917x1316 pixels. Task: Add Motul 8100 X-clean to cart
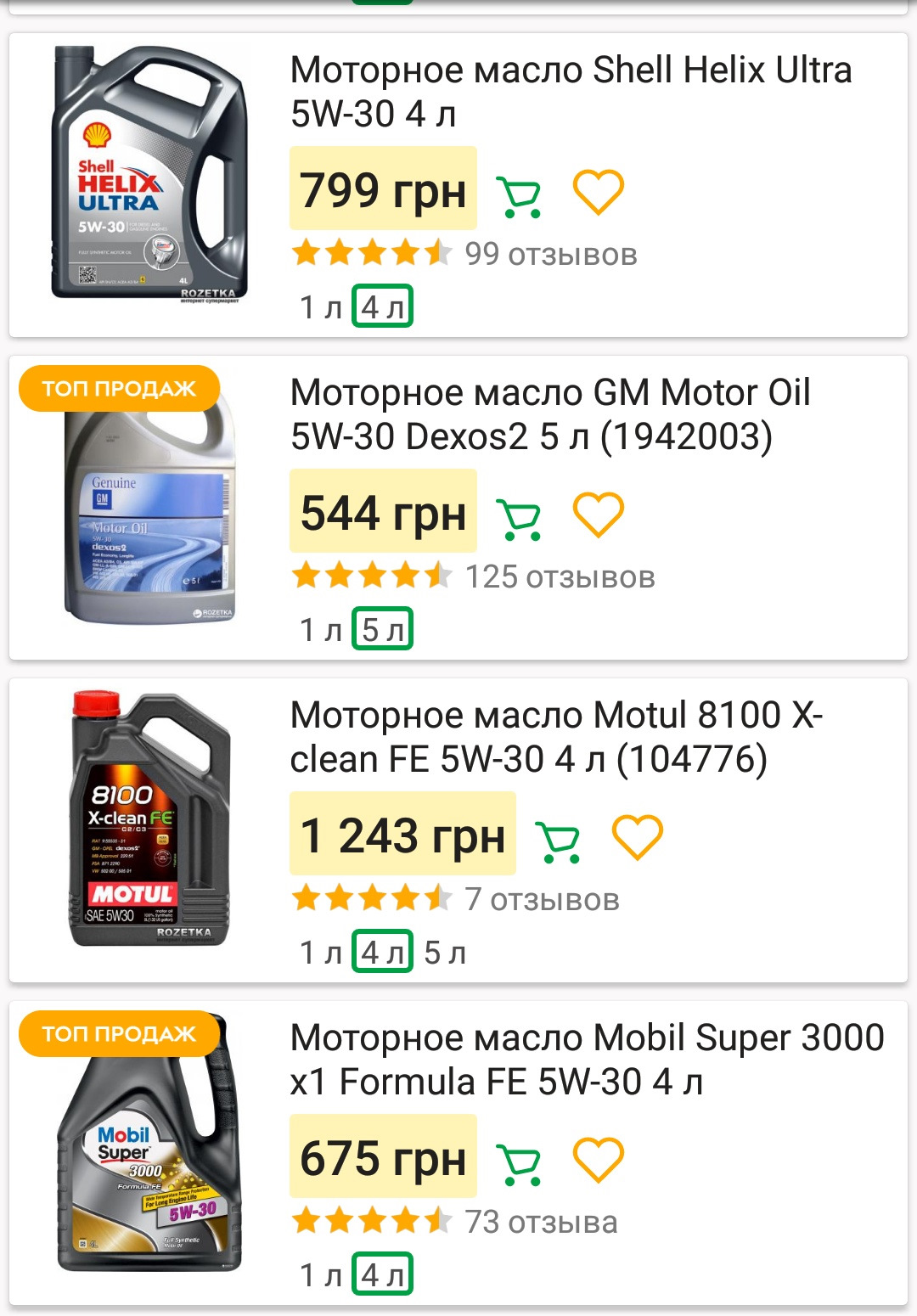558,841
